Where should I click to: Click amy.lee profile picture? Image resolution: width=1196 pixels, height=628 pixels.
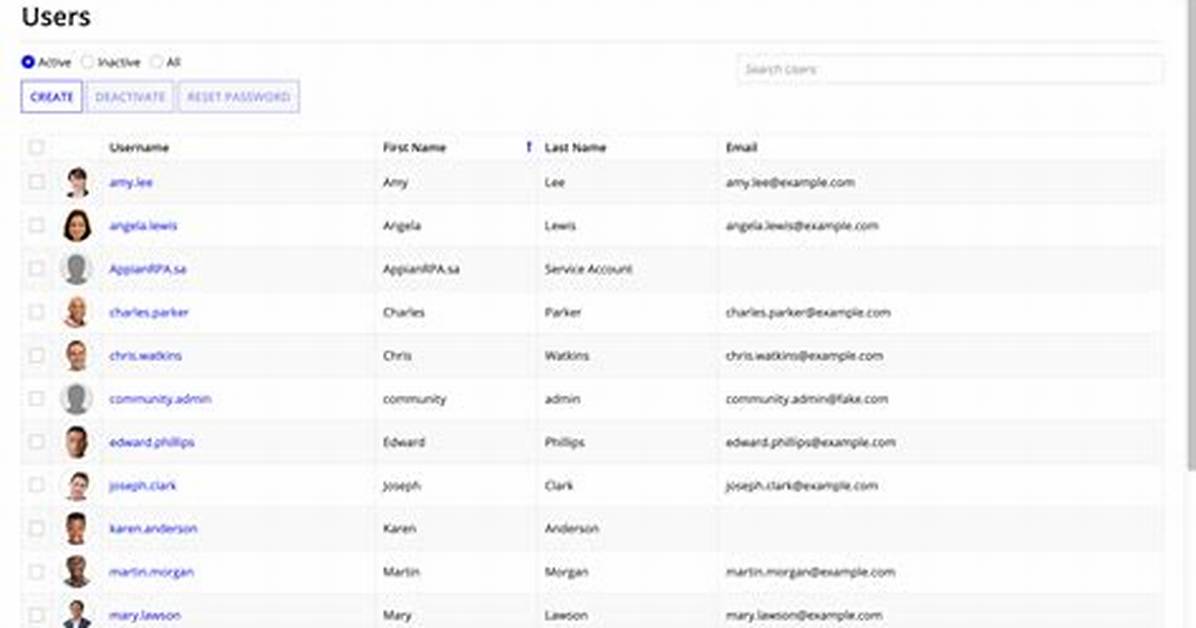coord(76,182)
